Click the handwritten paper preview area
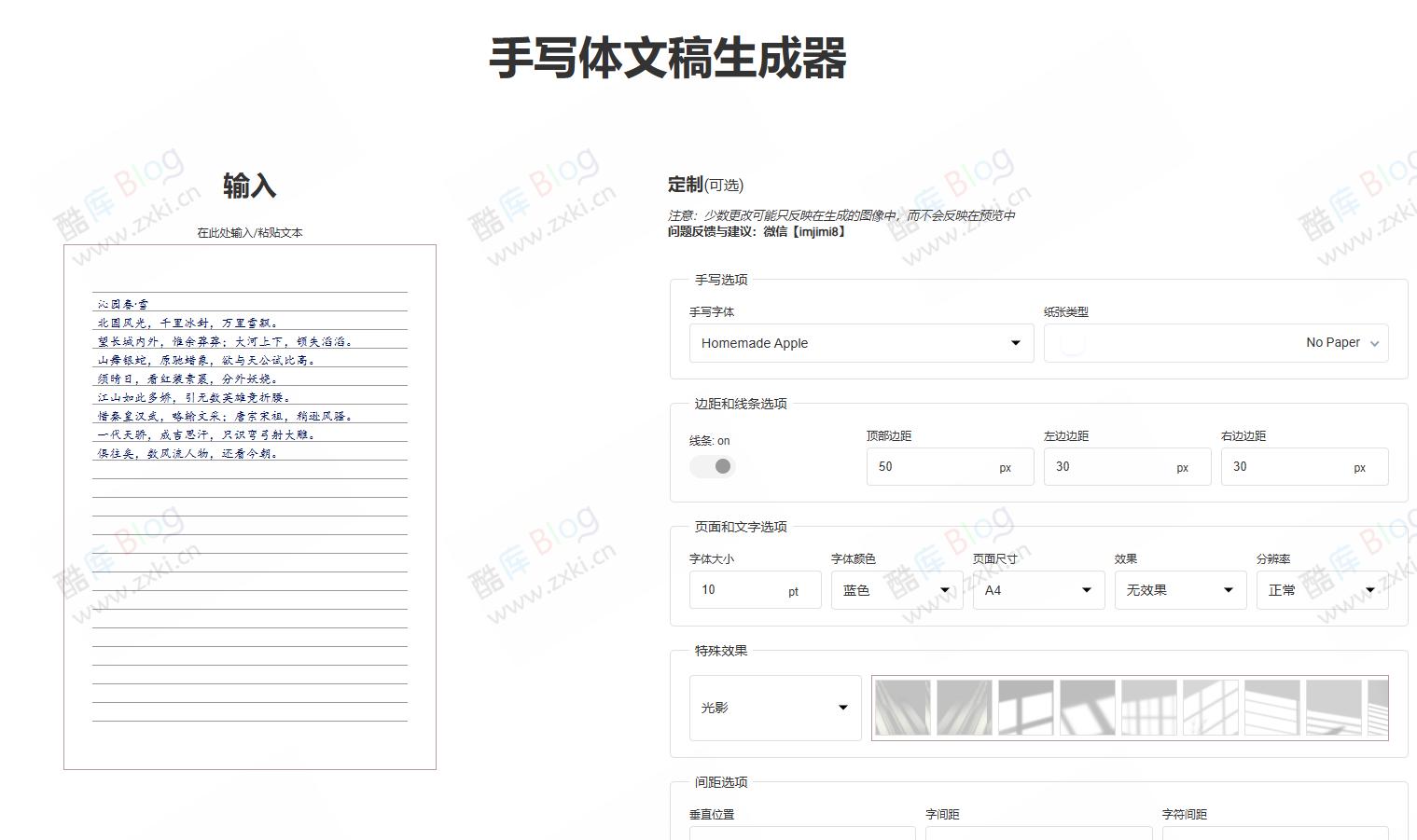This screenshot has width=1417, height=840. coord(248,508)
